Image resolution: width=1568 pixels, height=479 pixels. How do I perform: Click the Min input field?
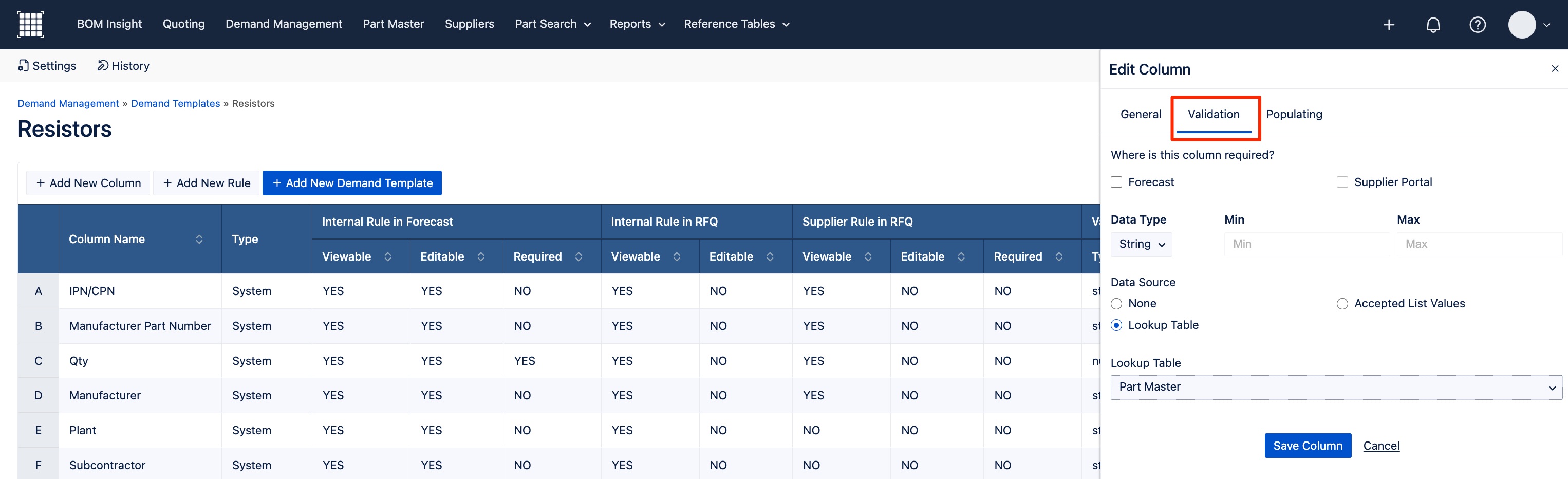[x=1306, y=244]
